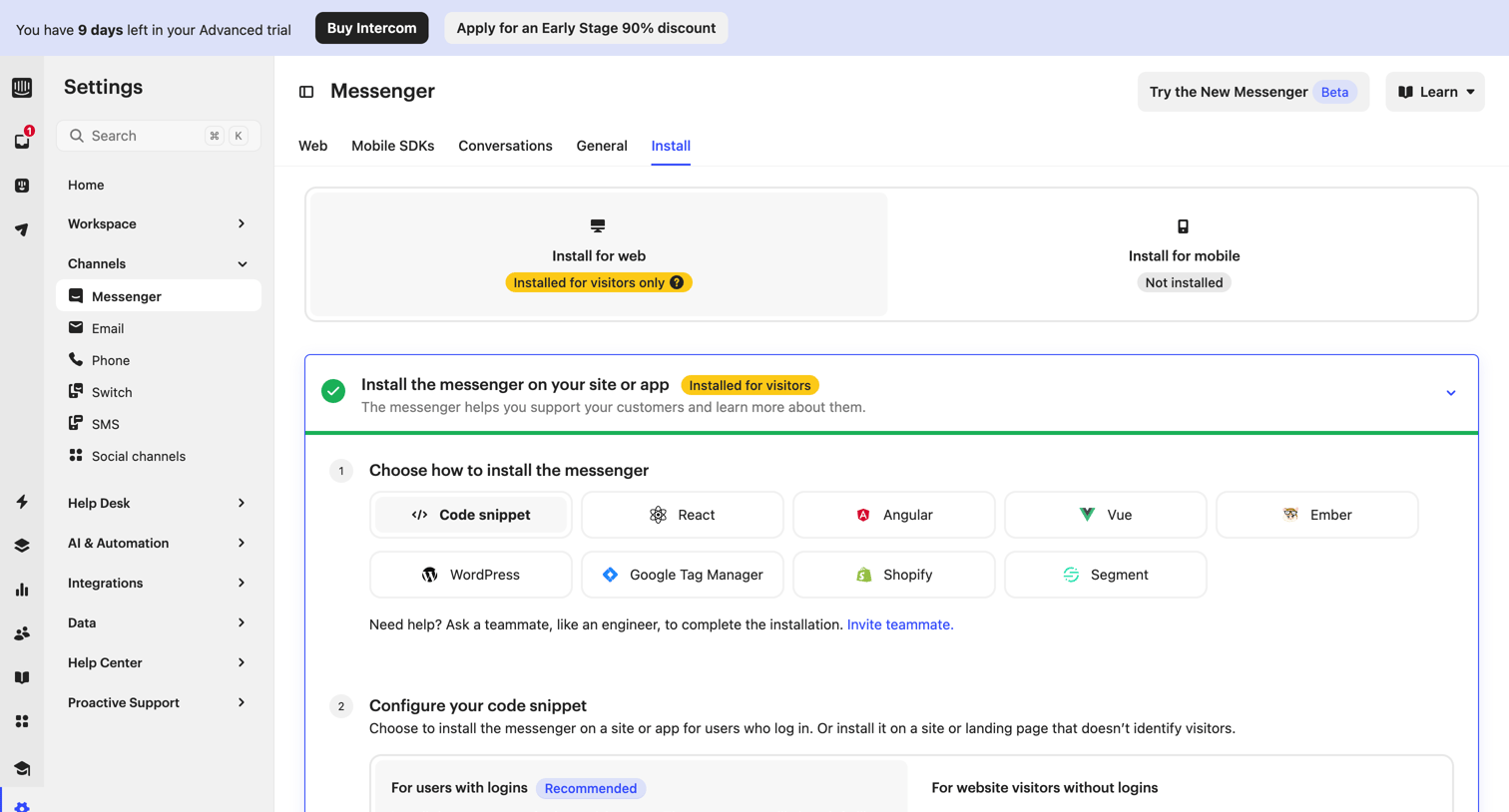Open the Intercom logo home icon
1509x812 pixels.
[x=22, y=88]
